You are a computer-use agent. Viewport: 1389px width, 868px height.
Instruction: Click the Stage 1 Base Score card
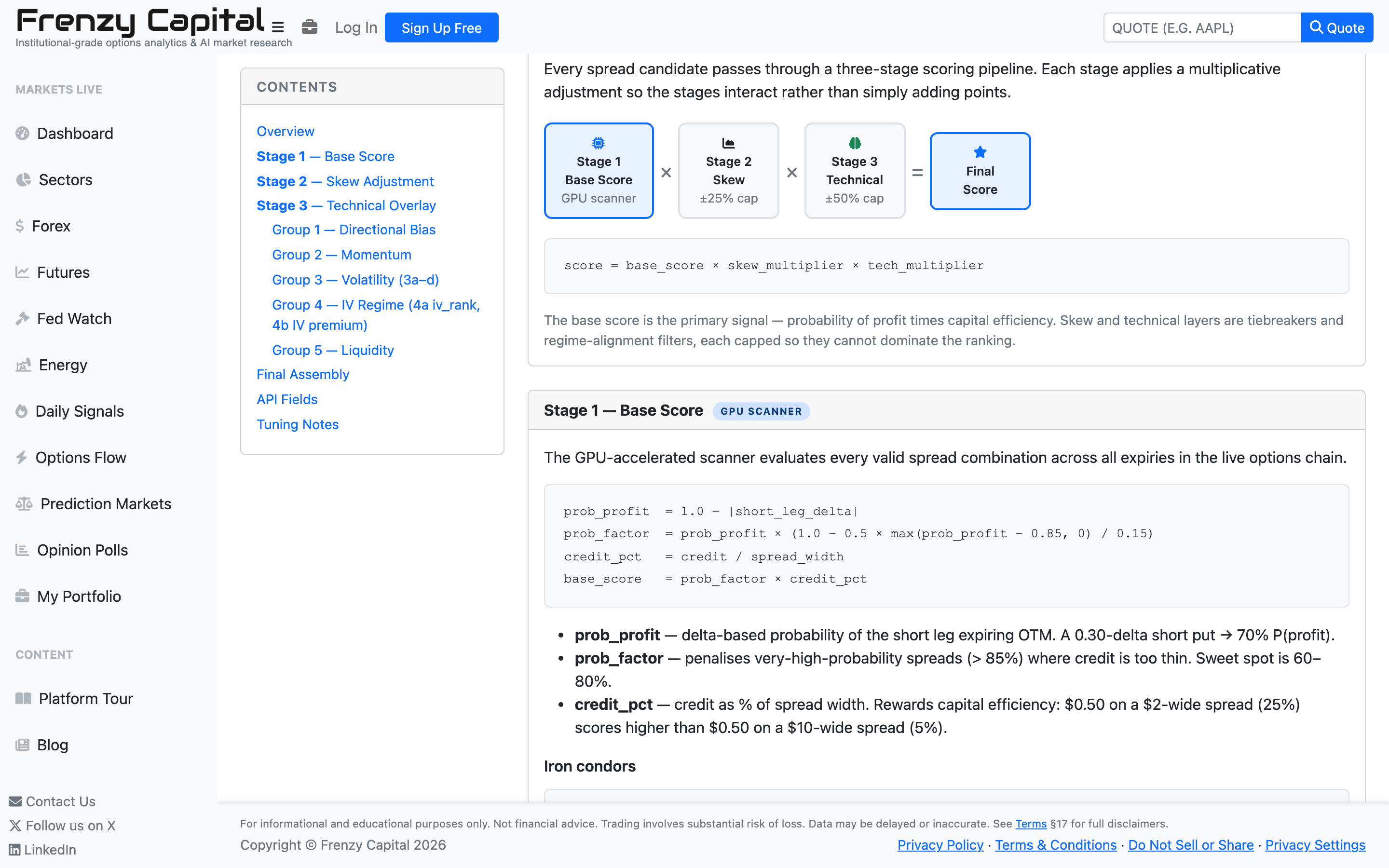click(599, 171)
